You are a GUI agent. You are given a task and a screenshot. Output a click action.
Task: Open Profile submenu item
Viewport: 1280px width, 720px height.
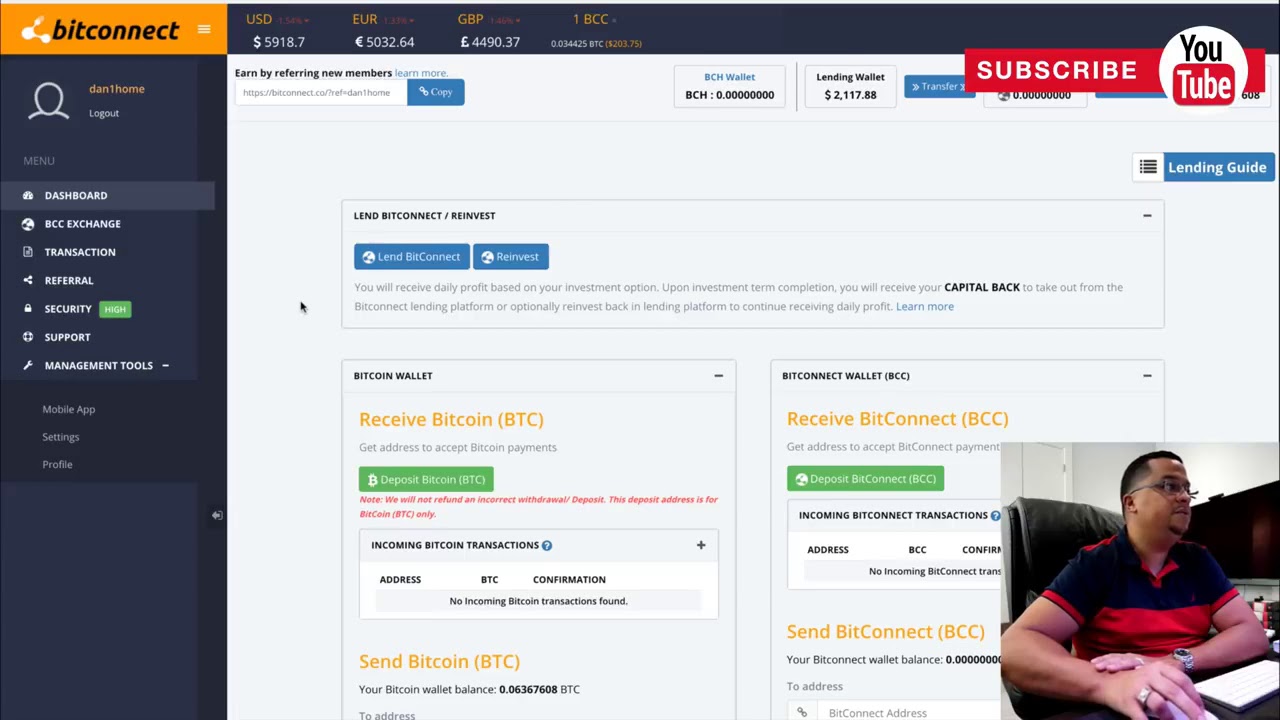[57, 464]
